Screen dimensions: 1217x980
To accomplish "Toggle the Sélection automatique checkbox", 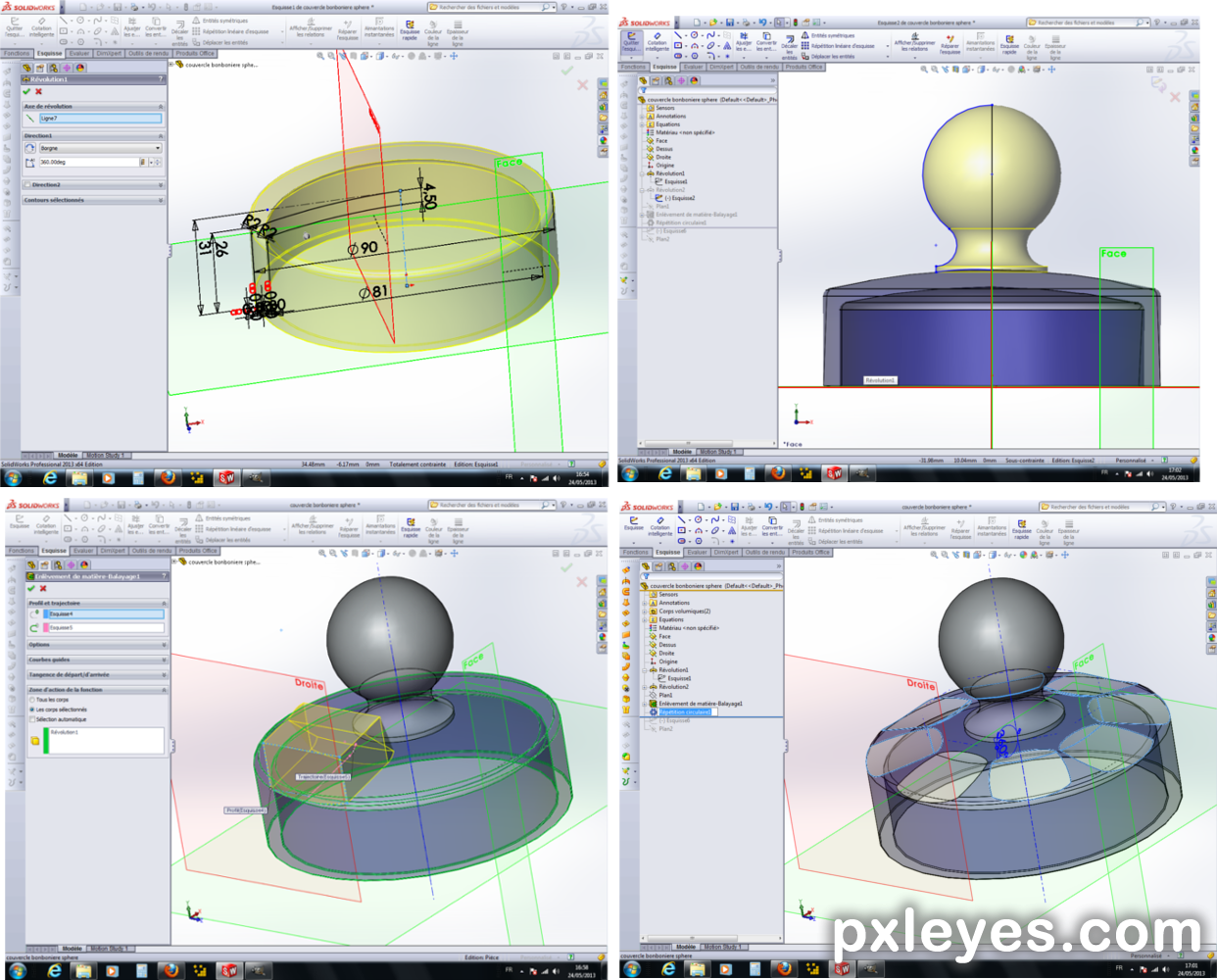I will click(31, 719).
